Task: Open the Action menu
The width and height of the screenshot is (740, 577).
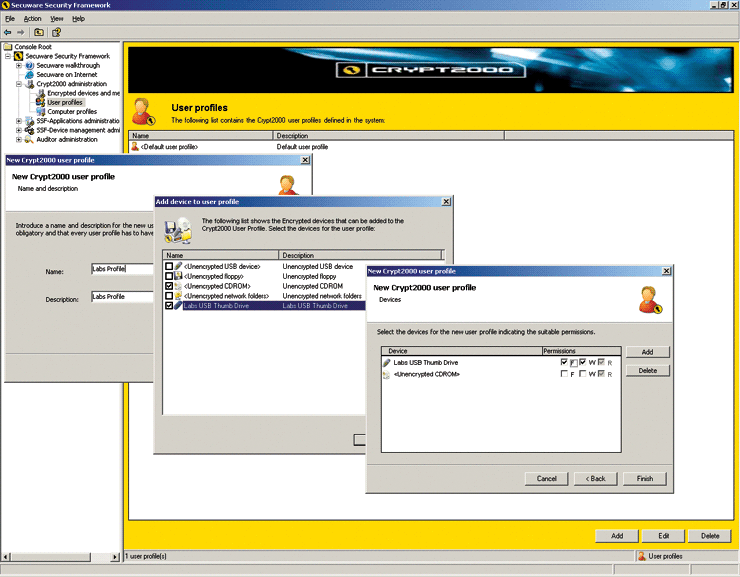Action: [x=33, y=19]
